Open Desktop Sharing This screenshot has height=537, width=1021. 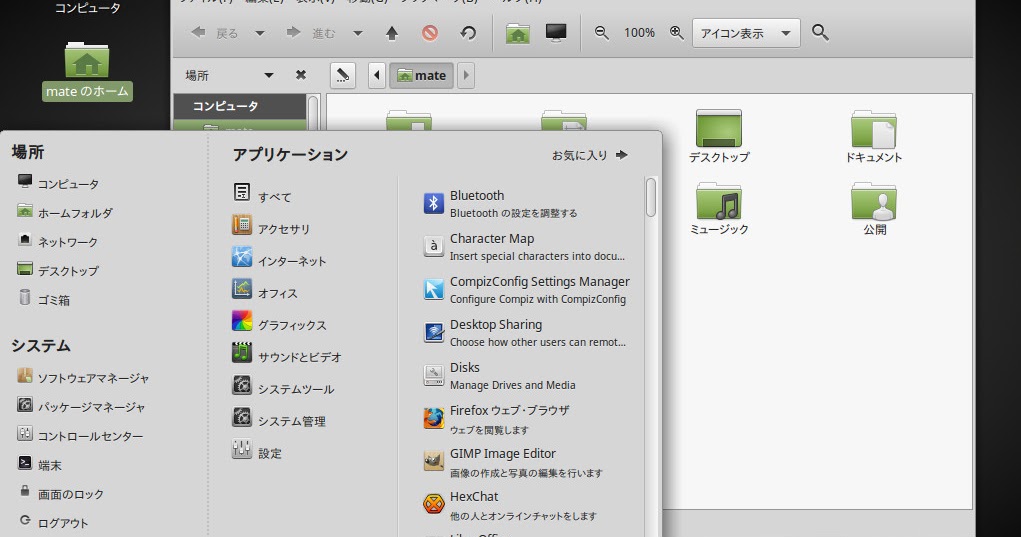(x=526, y=333)
